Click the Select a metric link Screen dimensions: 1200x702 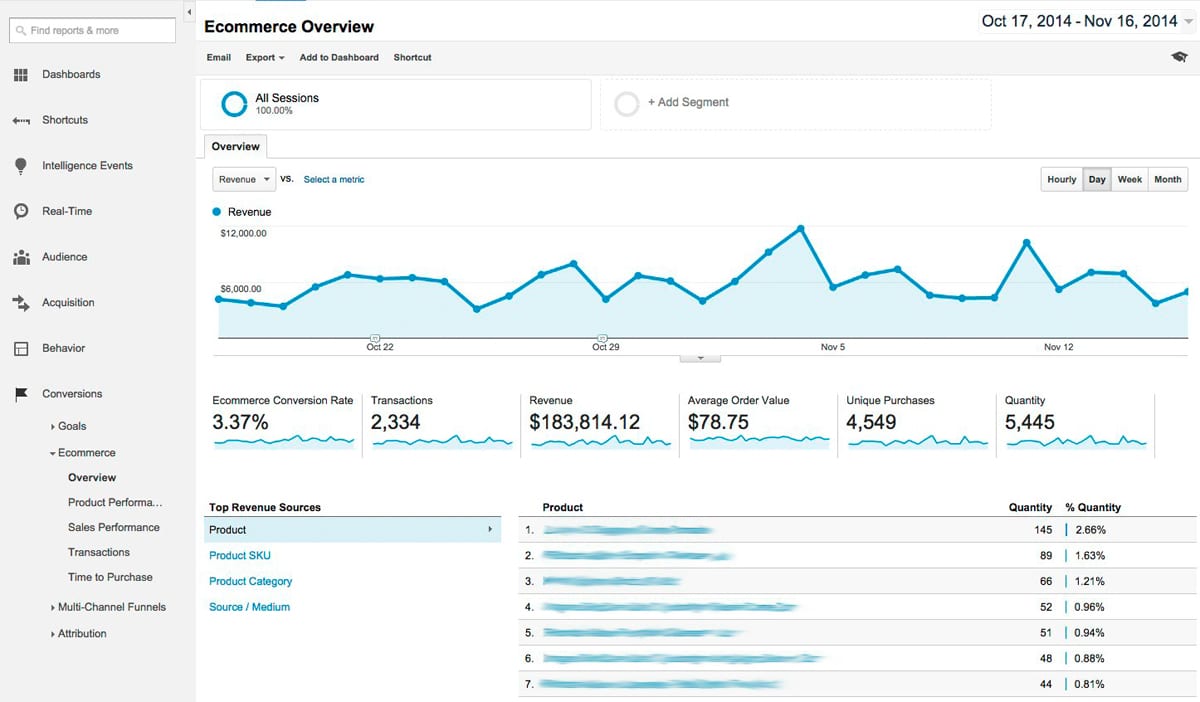pyautogui.click(x=333, y=179)
